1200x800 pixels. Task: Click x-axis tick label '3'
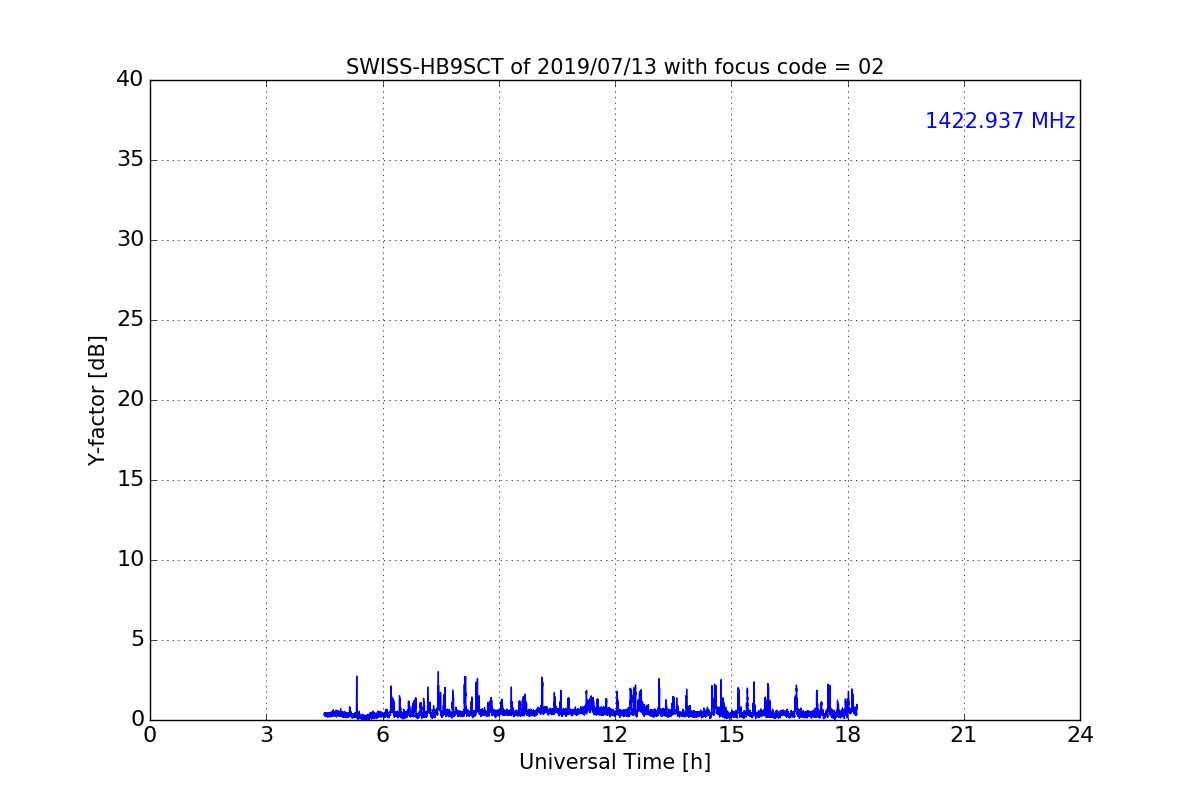[x=266, y=735]
